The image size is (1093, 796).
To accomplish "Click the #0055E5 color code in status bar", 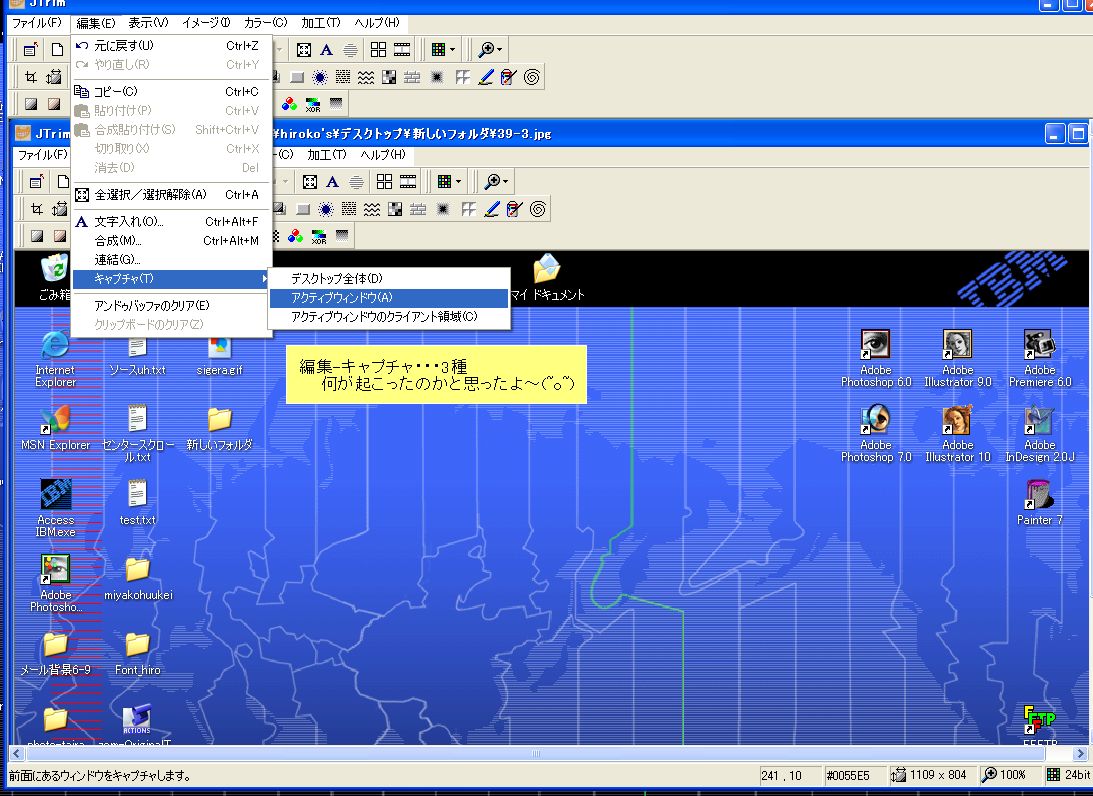I will [849, 775].
